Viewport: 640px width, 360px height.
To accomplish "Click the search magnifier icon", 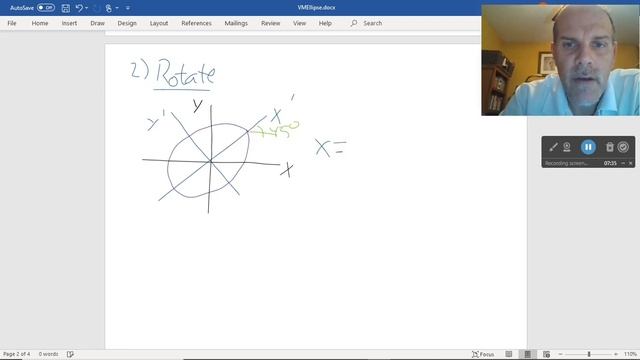I will click(x=353, y=23).
